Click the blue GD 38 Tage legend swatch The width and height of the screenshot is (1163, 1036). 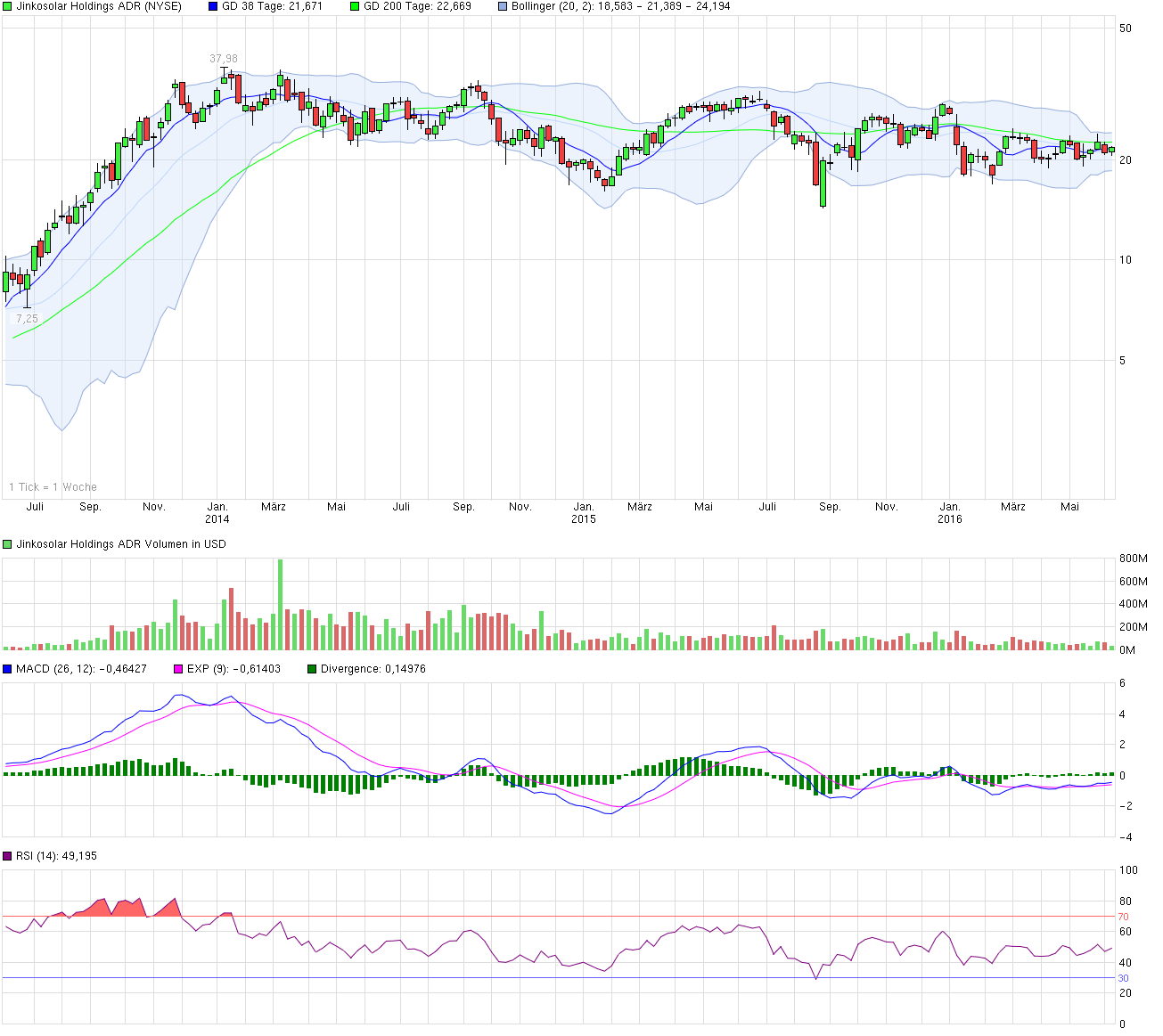point(213,6)
